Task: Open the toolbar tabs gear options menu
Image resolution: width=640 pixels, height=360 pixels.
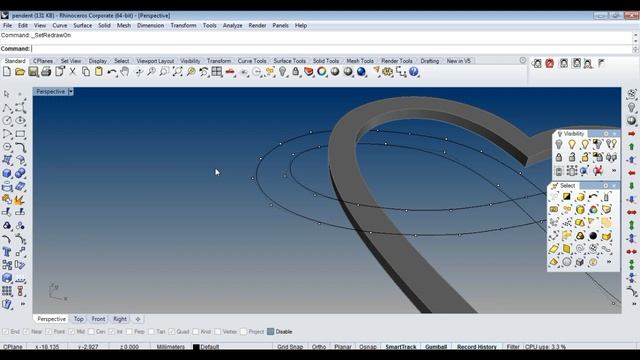Action: tap(523, 60)
